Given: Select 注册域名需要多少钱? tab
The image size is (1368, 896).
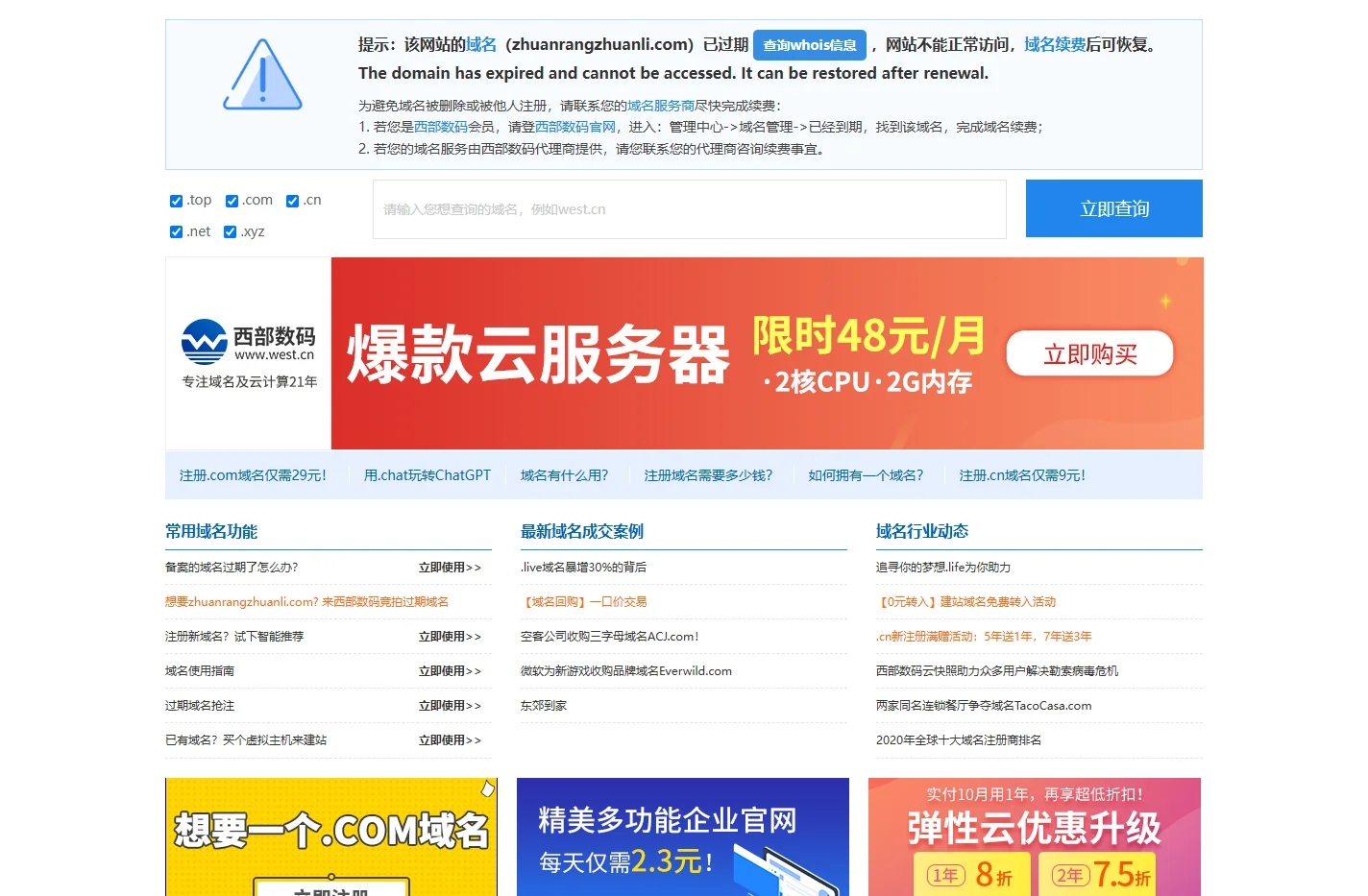Looking at the screenshot, I should point(708,475).
